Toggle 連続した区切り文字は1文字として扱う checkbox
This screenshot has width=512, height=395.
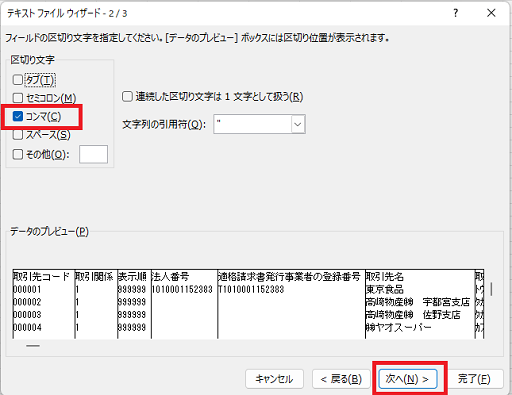pos(127,97)
